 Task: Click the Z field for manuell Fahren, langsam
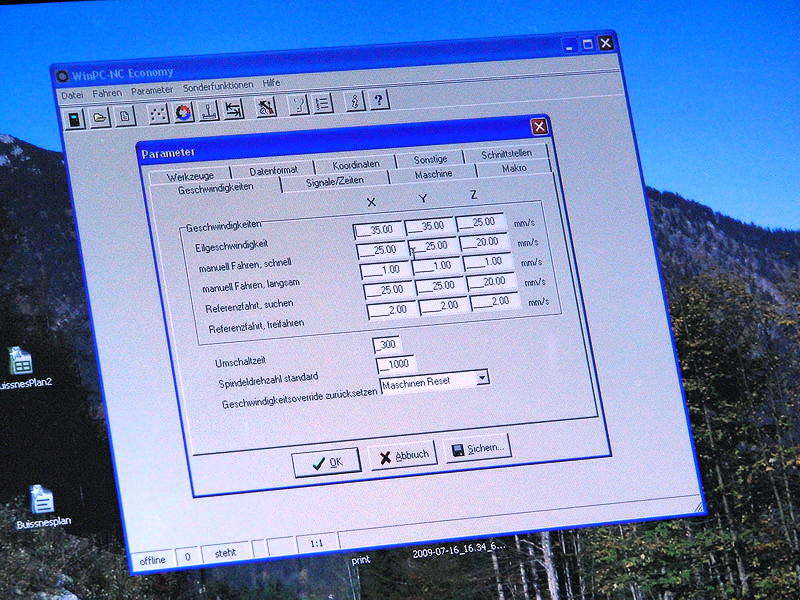coord(487,262)
